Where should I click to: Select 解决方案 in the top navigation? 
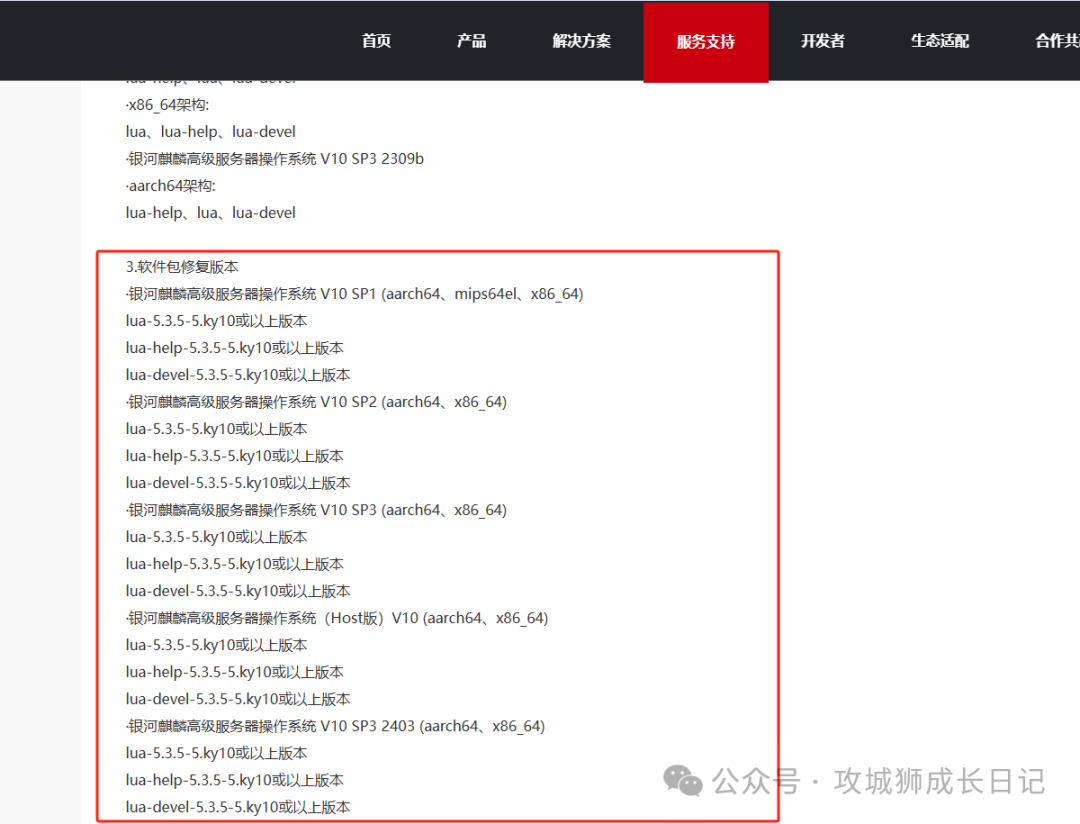pyautogui.click(x=581, y=41)
